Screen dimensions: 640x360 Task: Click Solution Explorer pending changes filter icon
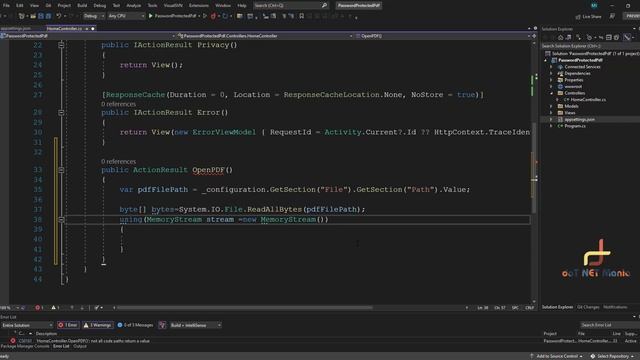(589, 38)
